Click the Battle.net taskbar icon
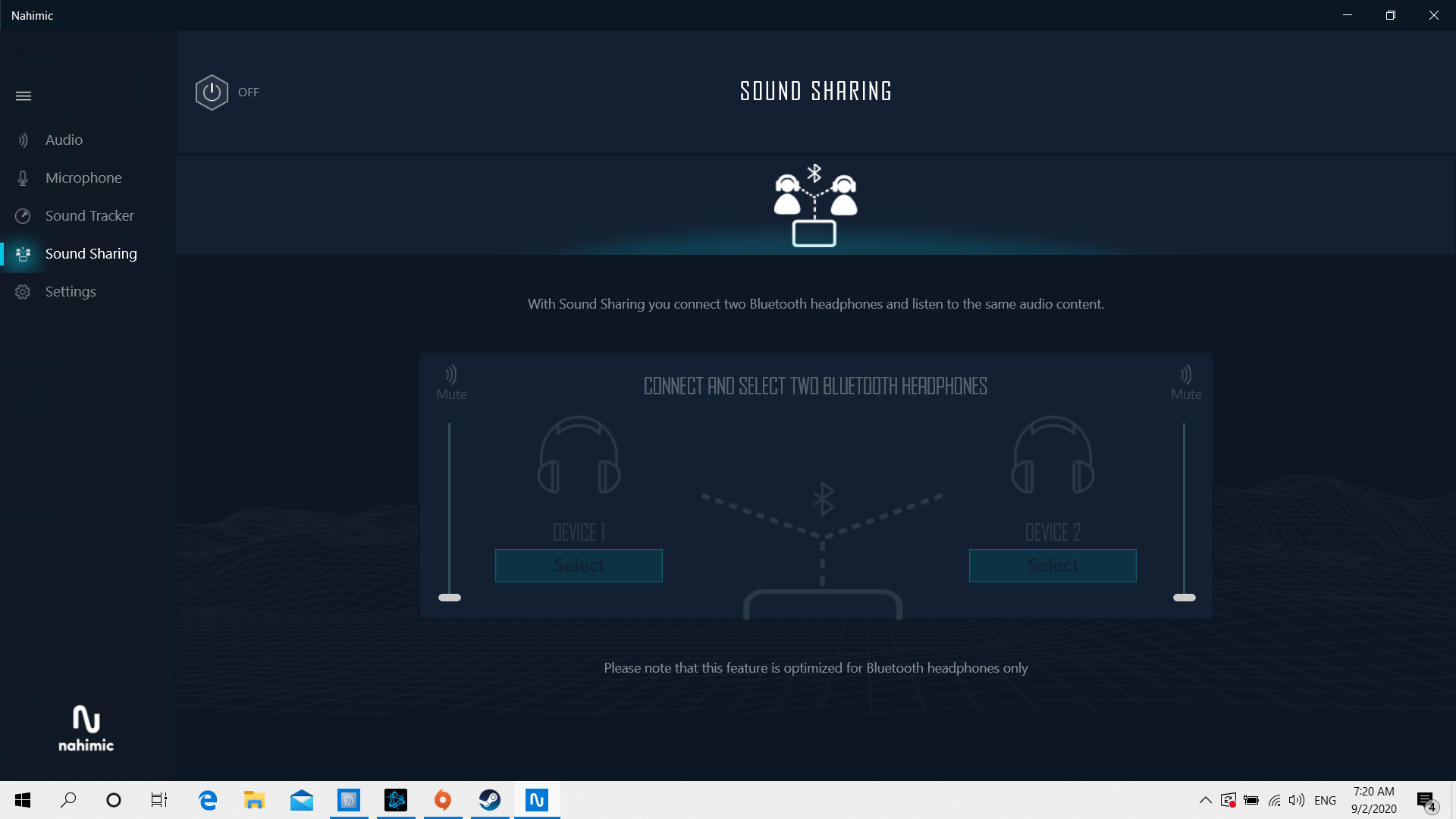This screenshot has height=819, width=1456. [396, 800]
